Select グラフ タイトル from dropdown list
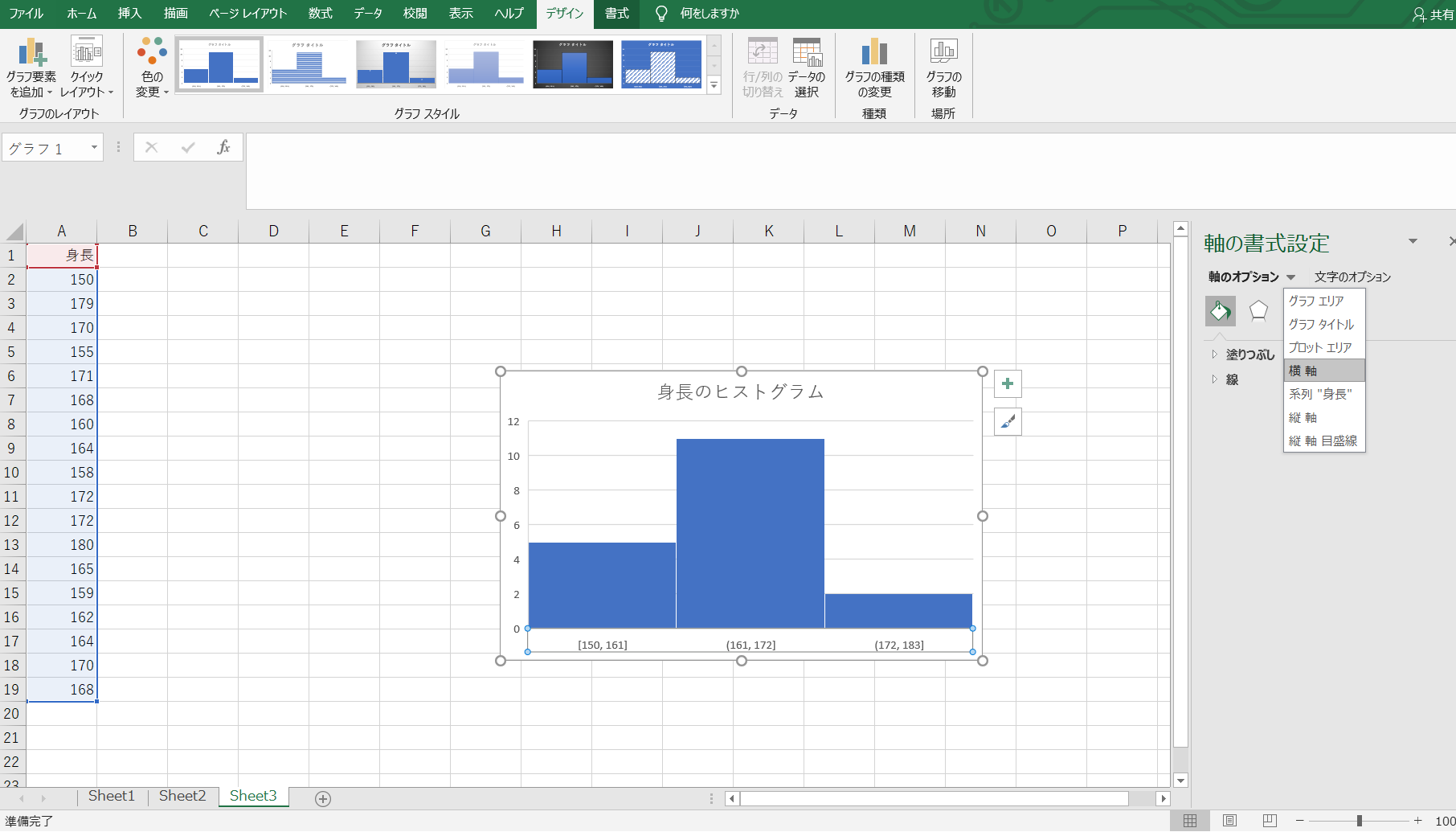 tap(1324, 325)
